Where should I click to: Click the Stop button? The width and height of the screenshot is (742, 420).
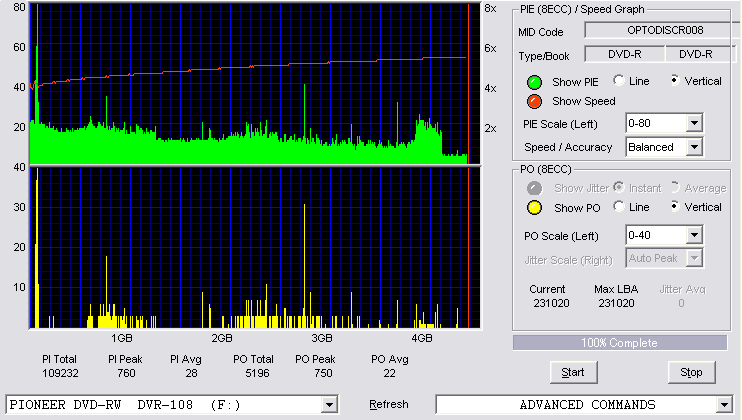coord(691,373)
